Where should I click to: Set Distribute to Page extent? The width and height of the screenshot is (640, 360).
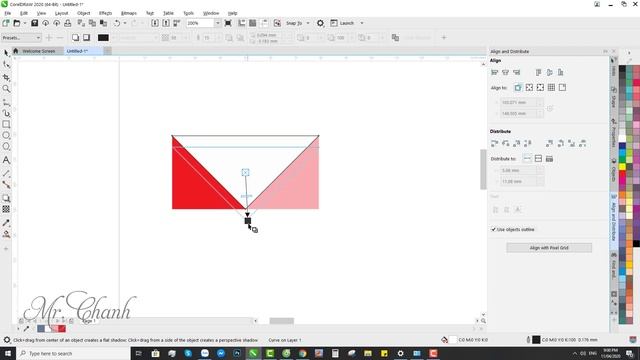click(x=538, y=158)
